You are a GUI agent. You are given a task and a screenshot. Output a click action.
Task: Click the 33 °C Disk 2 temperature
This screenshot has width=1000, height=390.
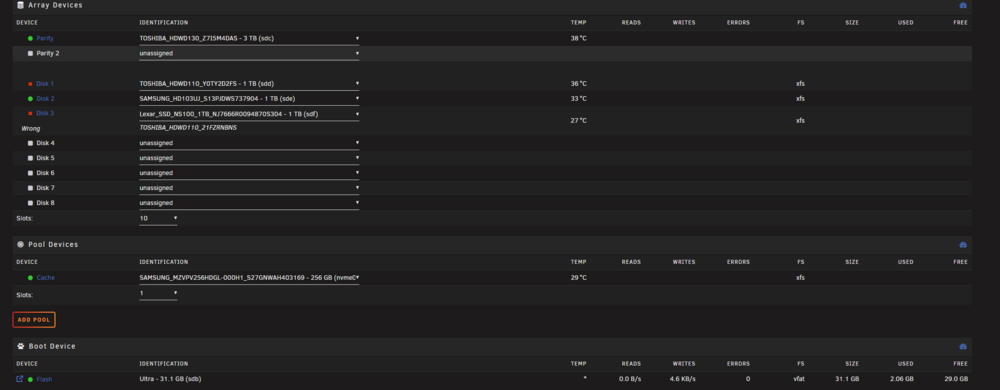click(x=578, y=99)
